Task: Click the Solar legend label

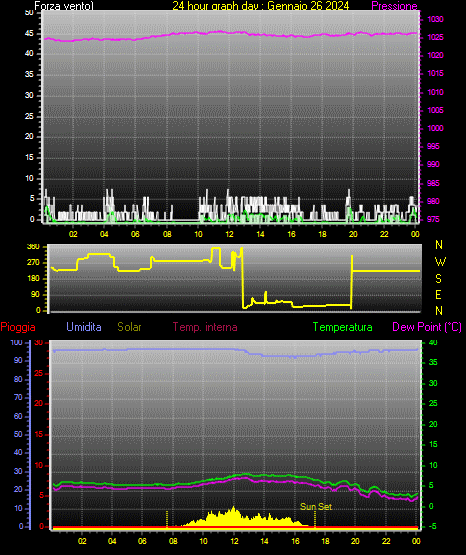Action: coord(129,327)
